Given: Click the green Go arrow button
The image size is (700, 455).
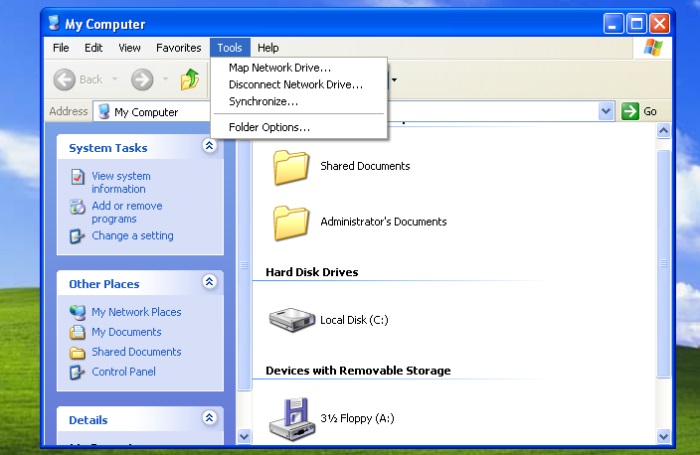Looking at the screenshot, I should [630, 111].
